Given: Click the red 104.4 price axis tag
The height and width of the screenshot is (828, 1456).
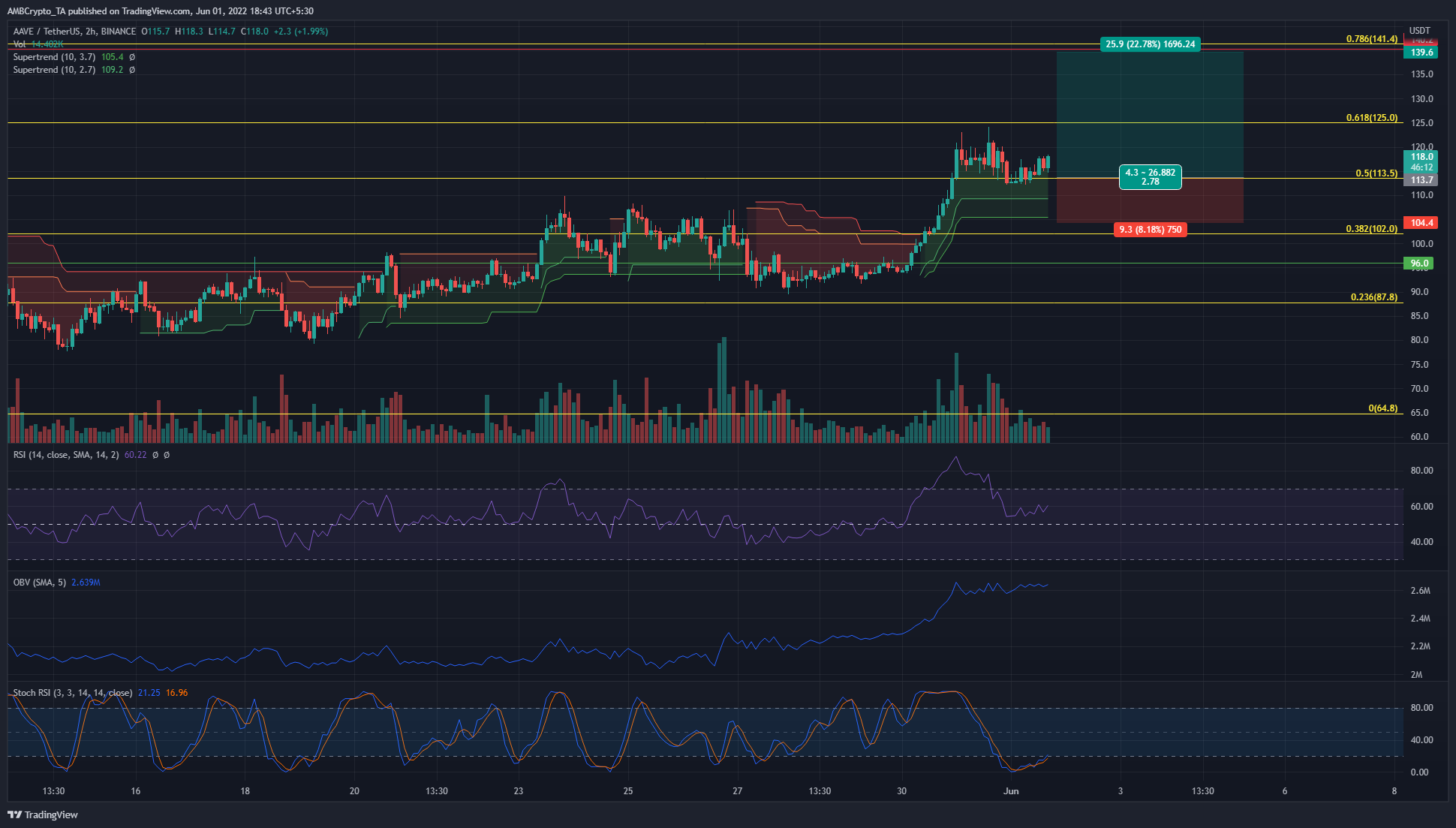Looking at the screenshot, I should tap(1421, 223).
